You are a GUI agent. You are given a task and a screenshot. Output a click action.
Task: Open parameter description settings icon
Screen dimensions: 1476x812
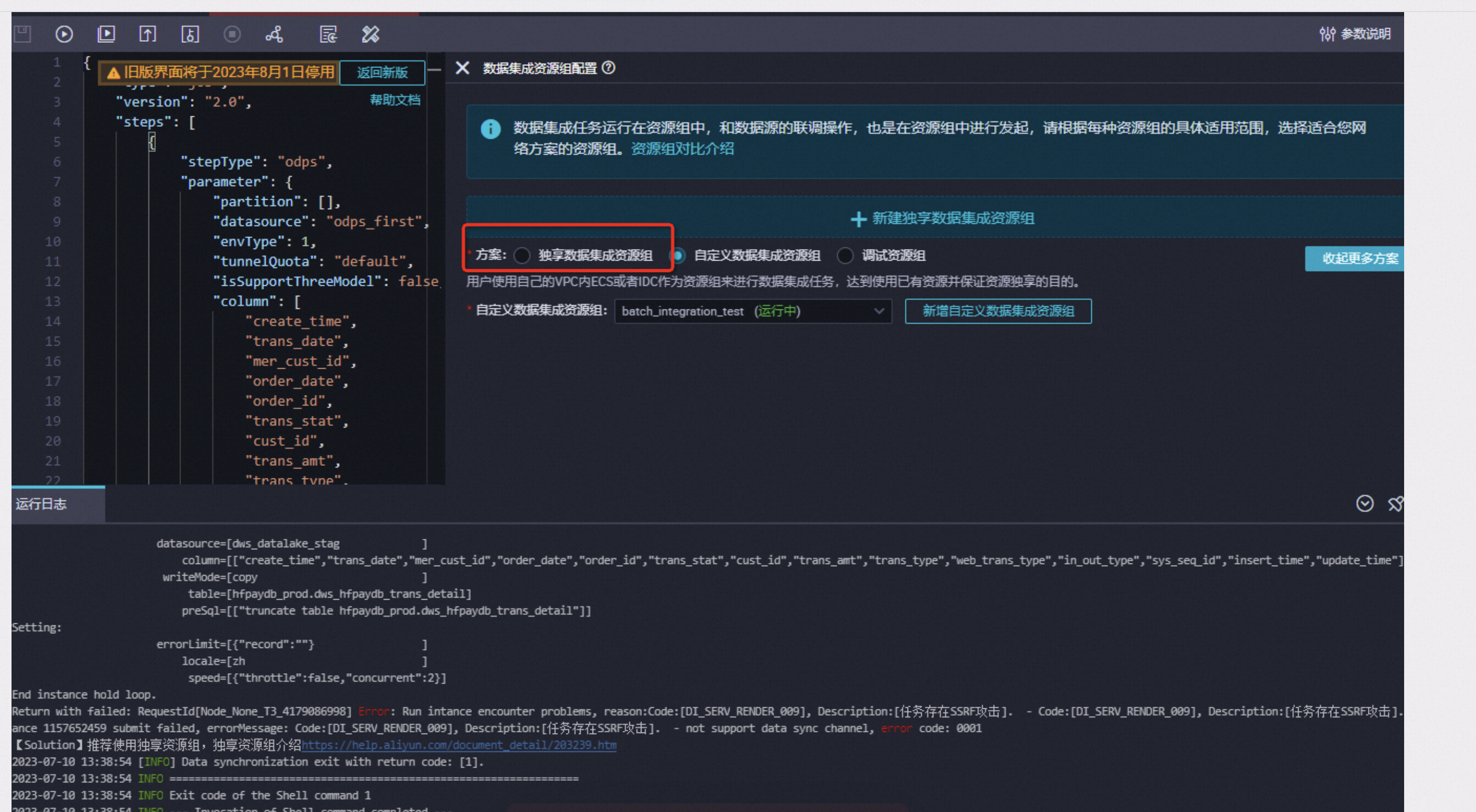1327,34
